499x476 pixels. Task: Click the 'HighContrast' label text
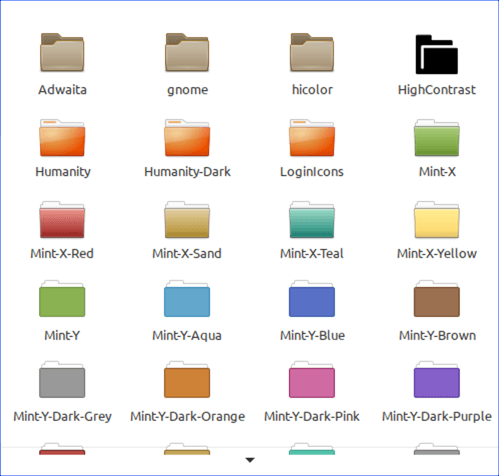[437, 90]
